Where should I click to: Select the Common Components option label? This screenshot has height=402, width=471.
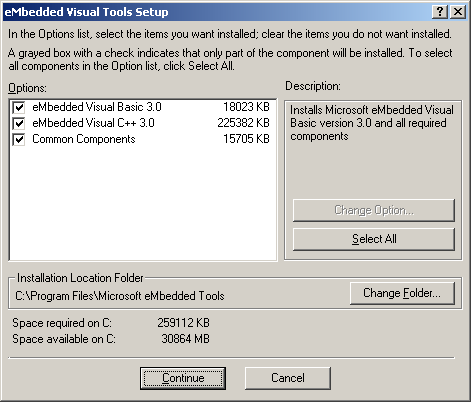pos(84,139)
